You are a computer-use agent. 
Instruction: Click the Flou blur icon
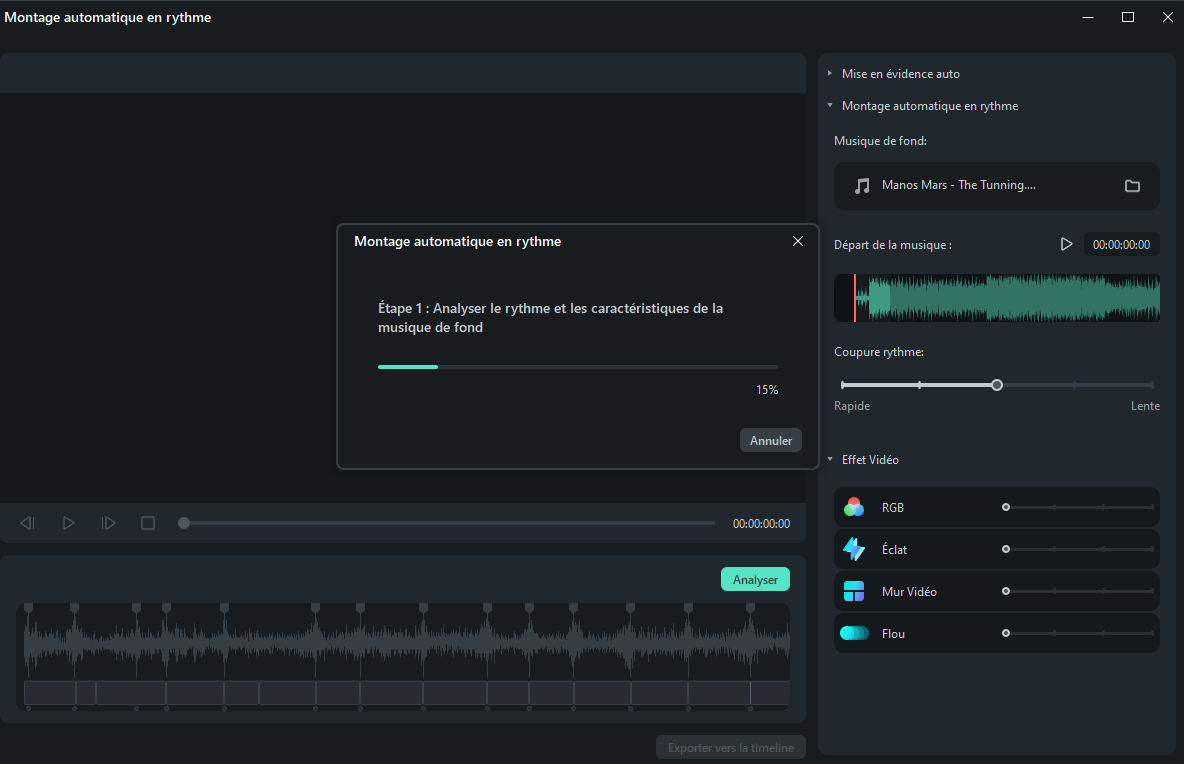pyautogui.click(x=854, y=633)
